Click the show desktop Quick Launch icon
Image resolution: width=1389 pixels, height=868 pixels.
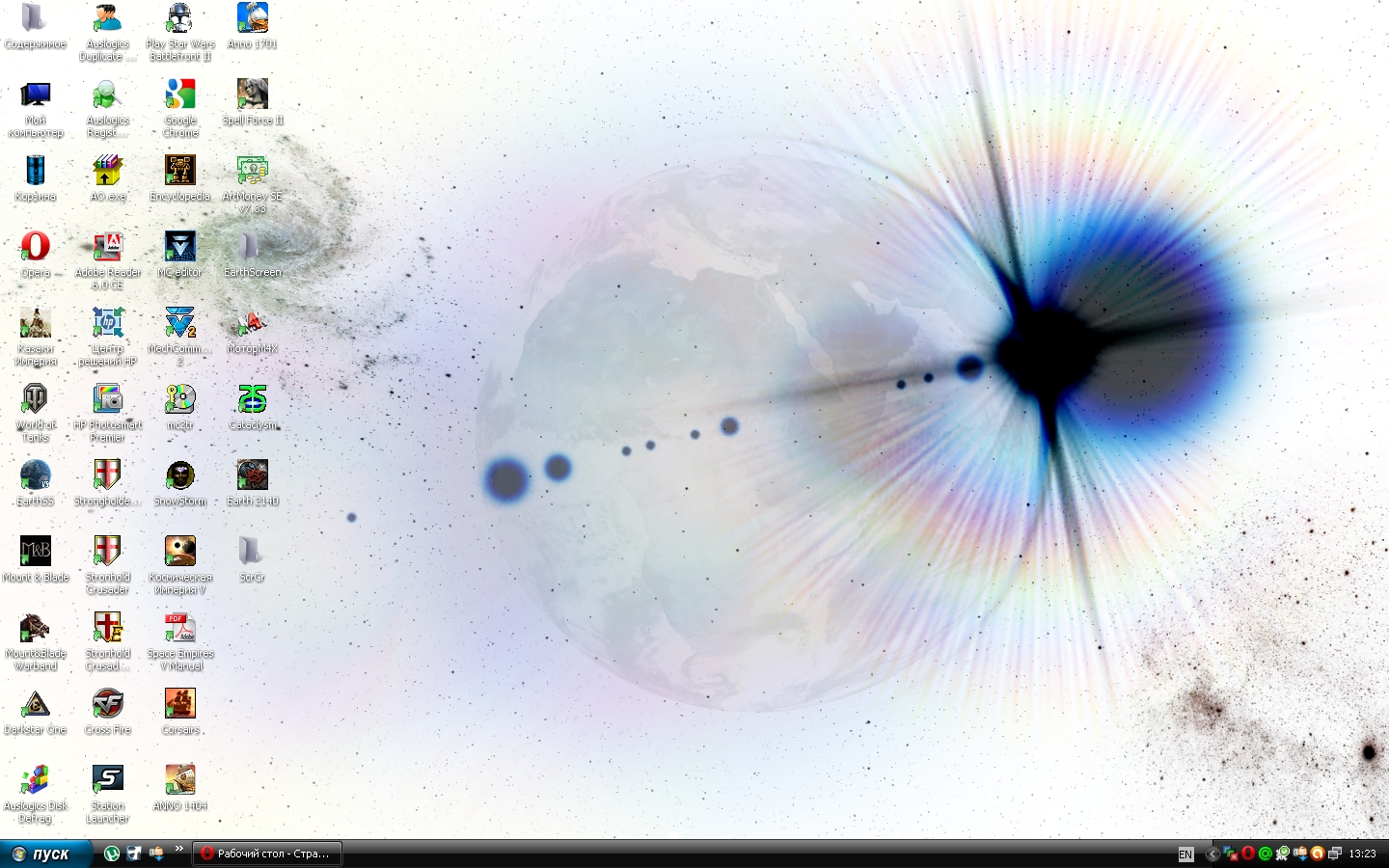(x=134, y=854)
